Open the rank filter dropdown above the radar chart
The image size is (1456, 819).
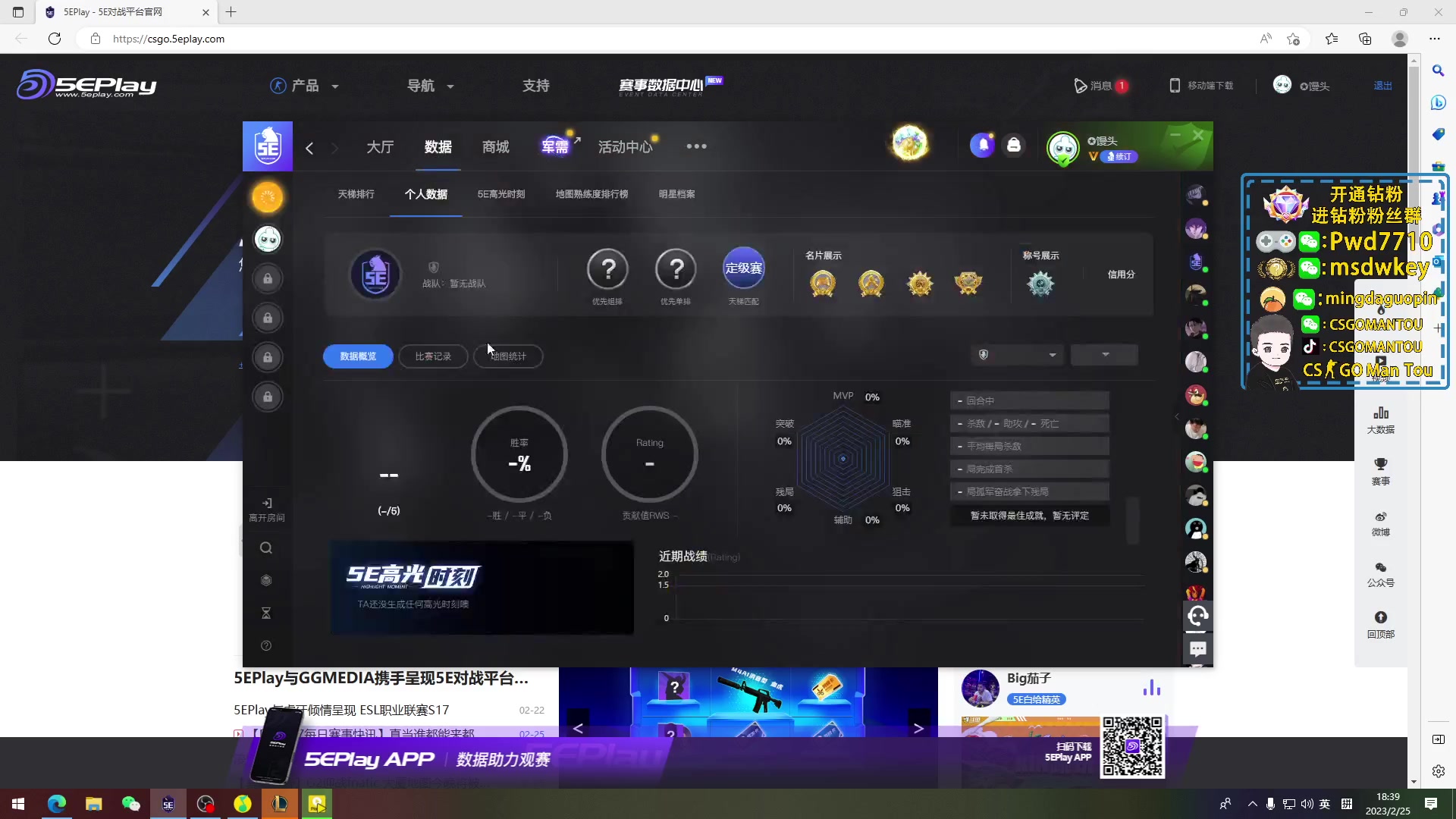pyautogui.click(x=1017, y=354)
